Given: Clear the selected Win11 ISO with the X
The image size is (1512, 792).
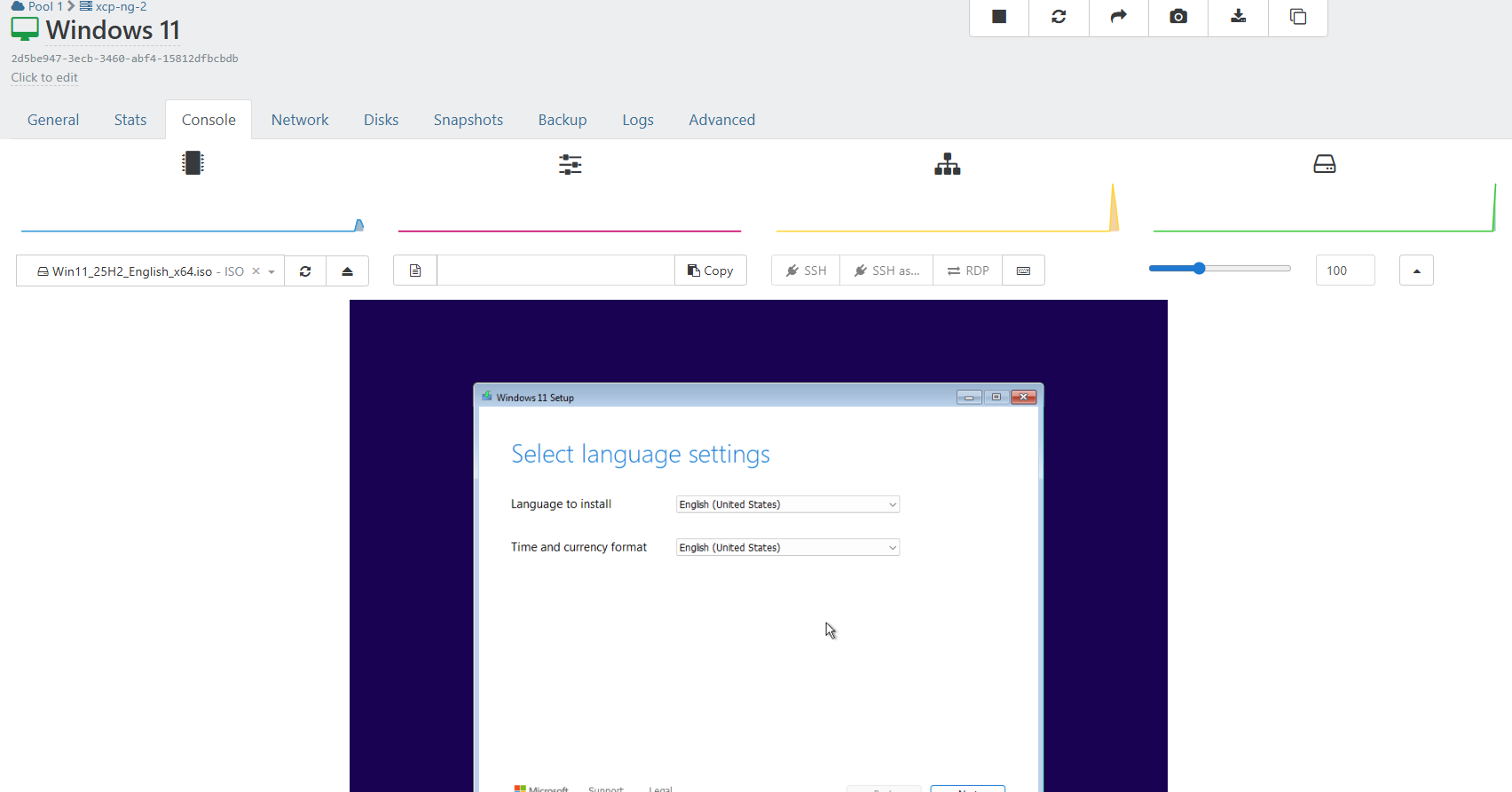Looking at the screenshot, I should [x=256, y=271].
